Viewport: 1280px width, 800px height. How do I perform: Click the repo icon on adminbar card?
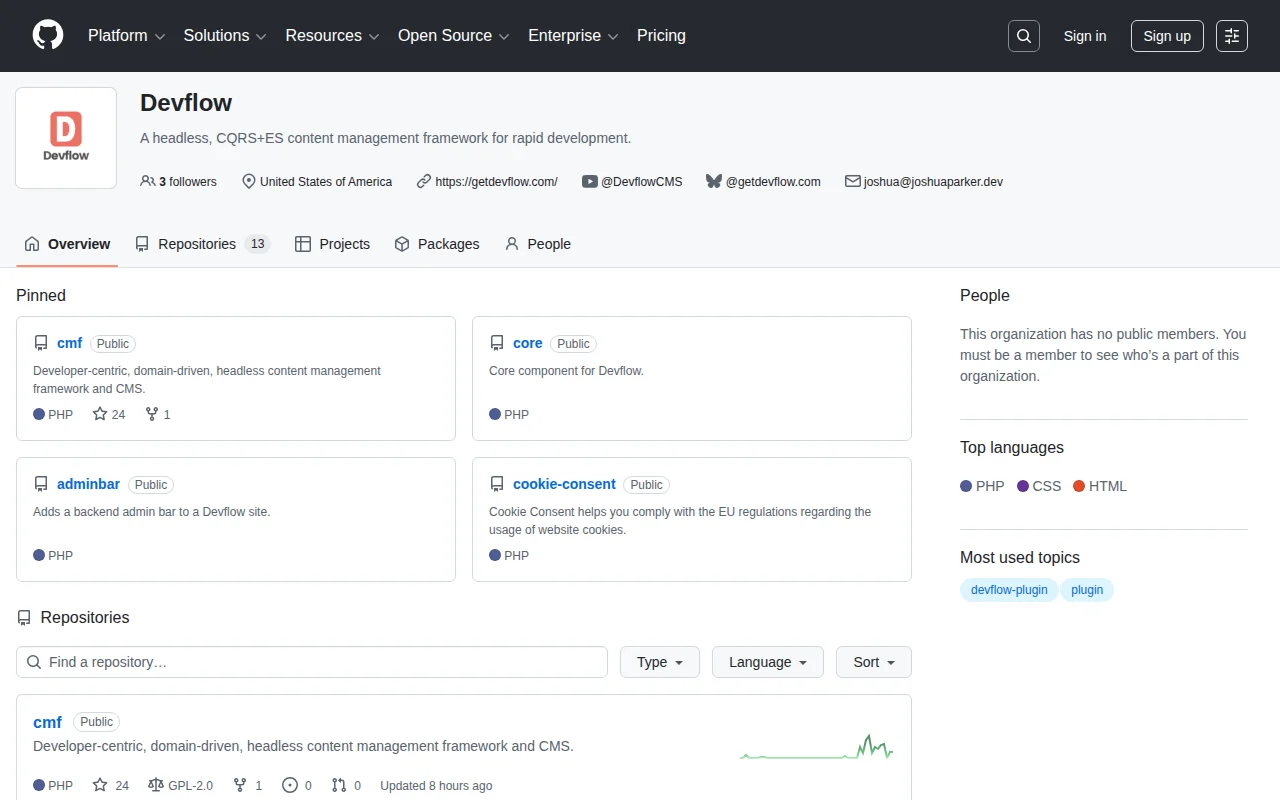coord(41,484)
